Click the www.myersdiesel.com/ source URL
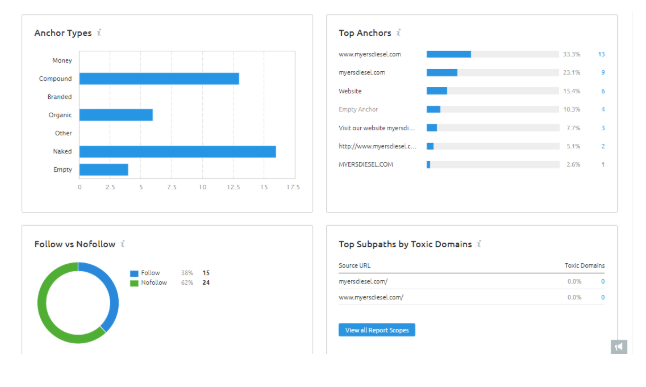The height and width of the screenshot is (387, 646). 371,297
